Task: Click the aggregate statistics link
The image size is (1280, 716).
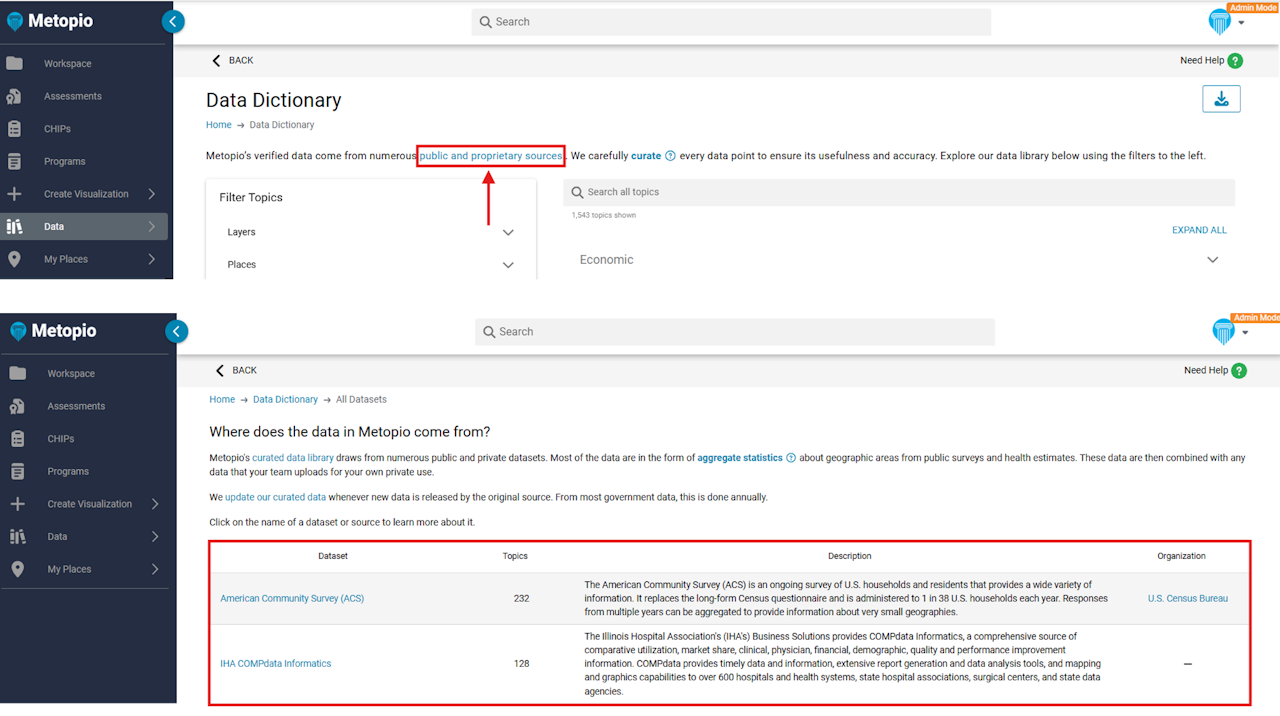Action: (x=740, y=458)
